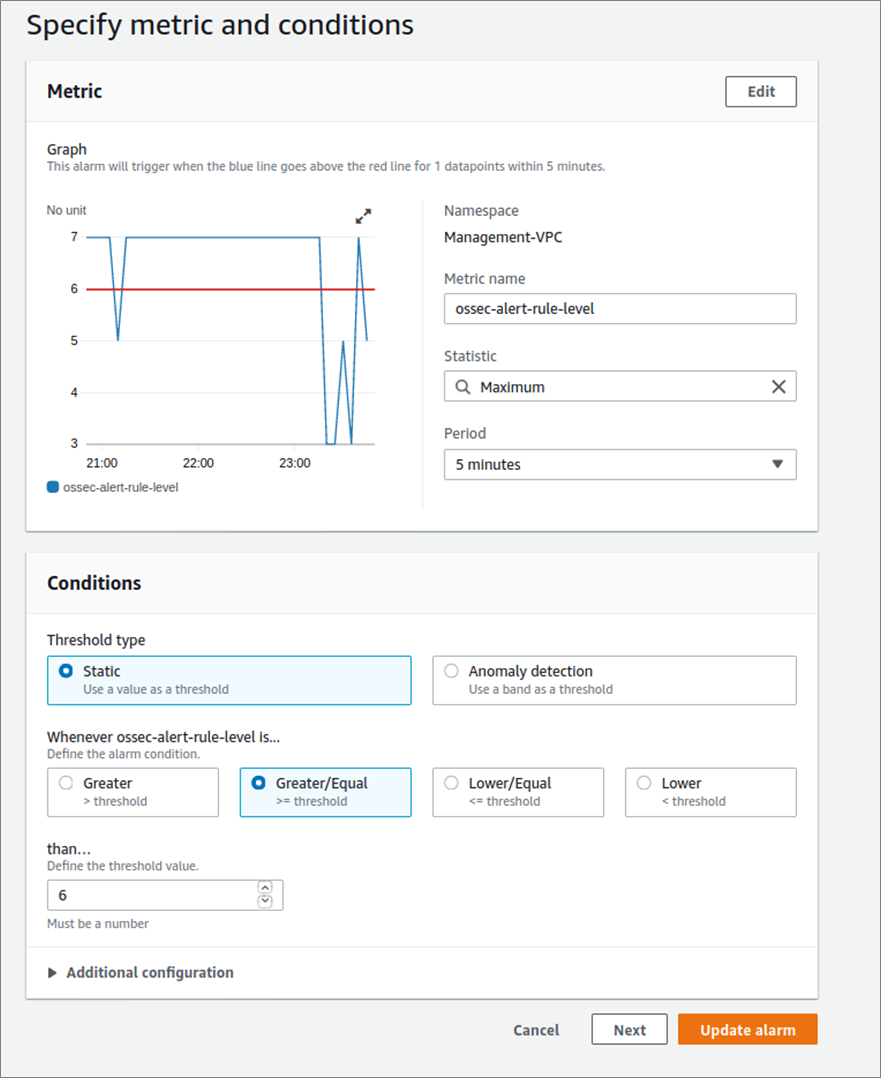Choose the Lower than threshold condition

(710, 792)
